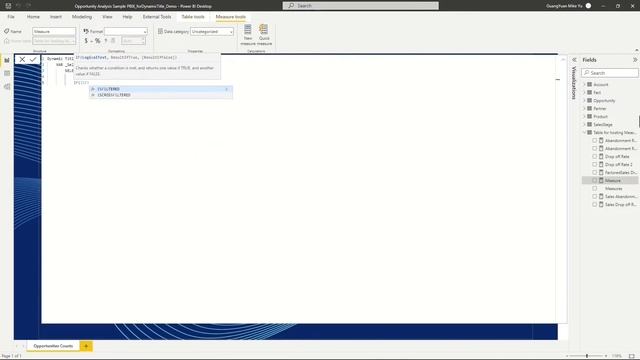
Task: Click the calculator icon beside Drop off Rate 2
Action: point(601,164)
